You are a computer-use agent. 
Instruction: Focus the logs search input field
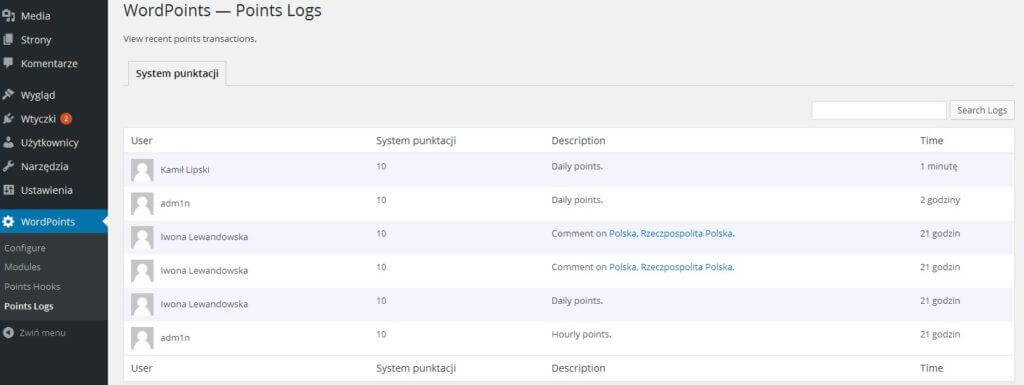[x=879, y=110]
